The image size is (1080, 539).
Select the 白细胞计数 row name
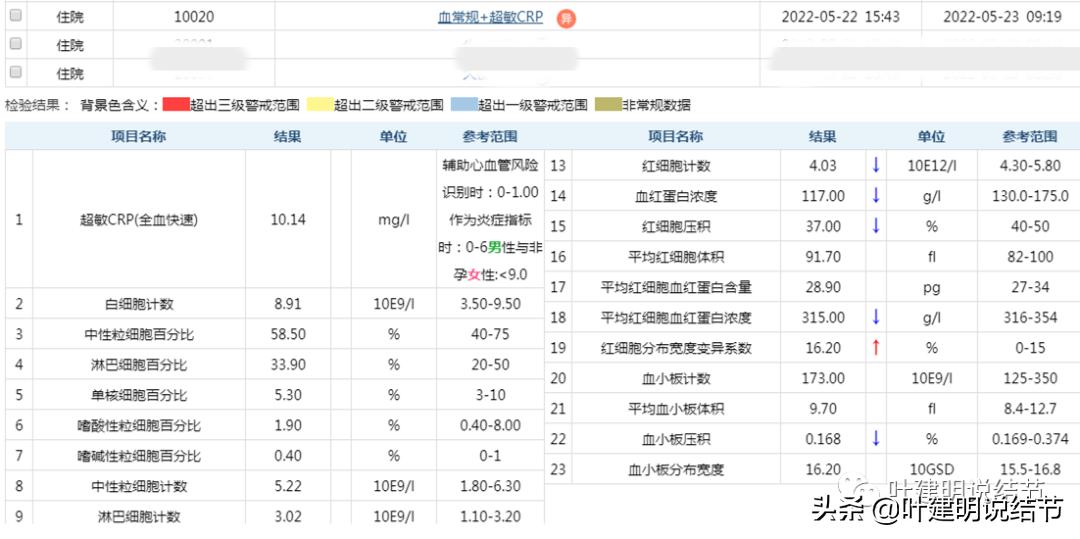tap(138, 304)
